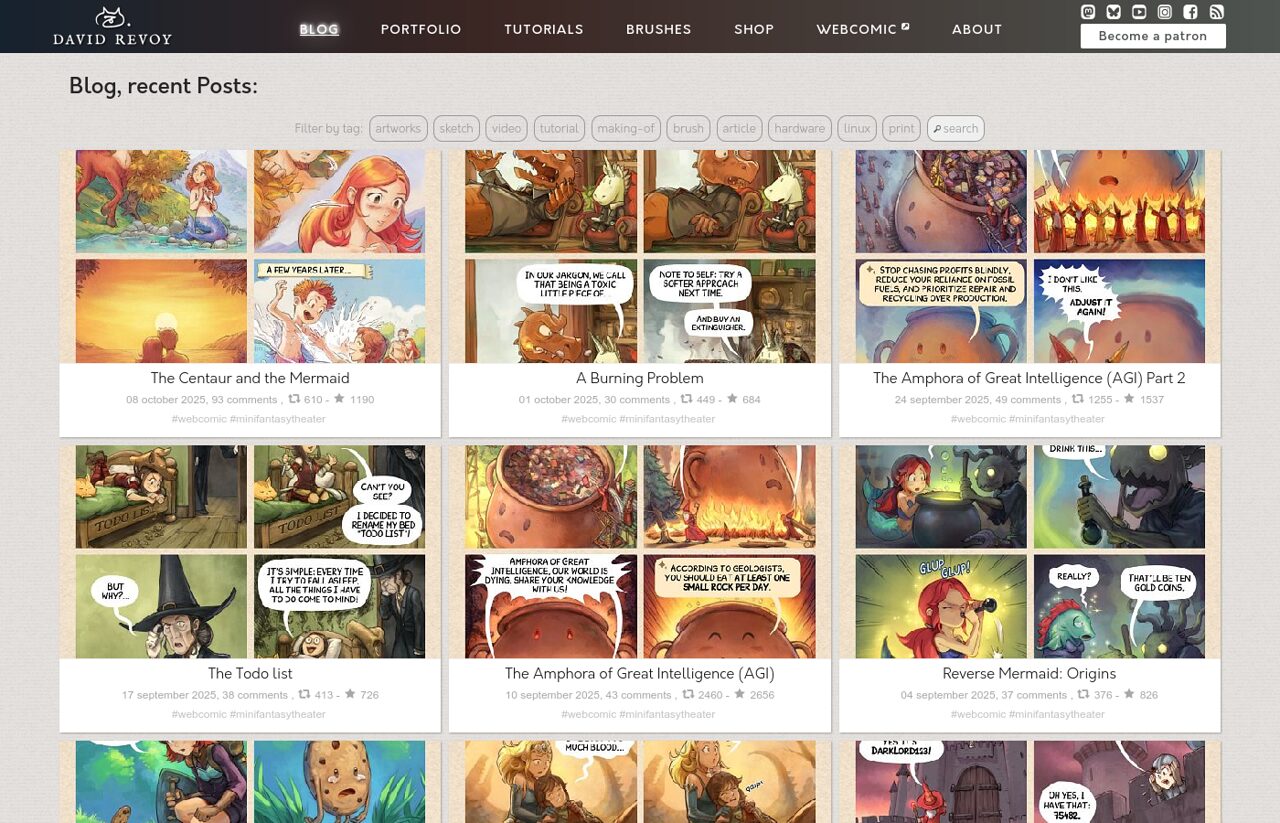Open the Mastodon profile icon

click(x=1088, y=12)
